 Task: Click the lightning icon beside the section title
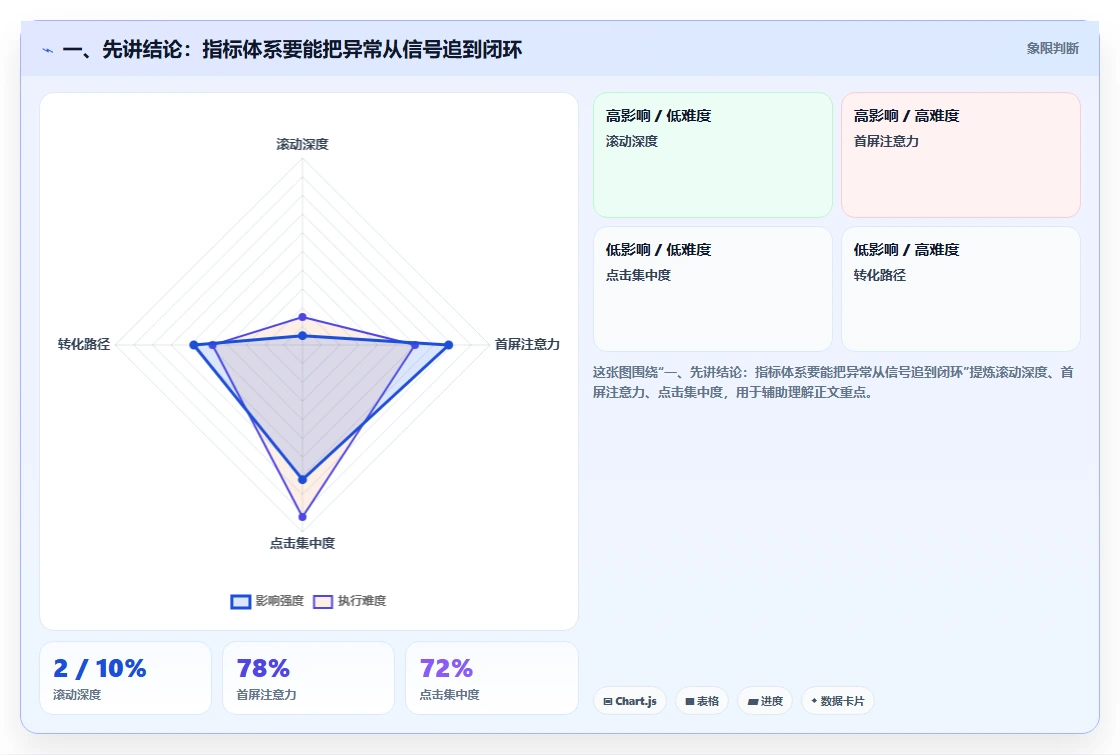tap(48, 50)
